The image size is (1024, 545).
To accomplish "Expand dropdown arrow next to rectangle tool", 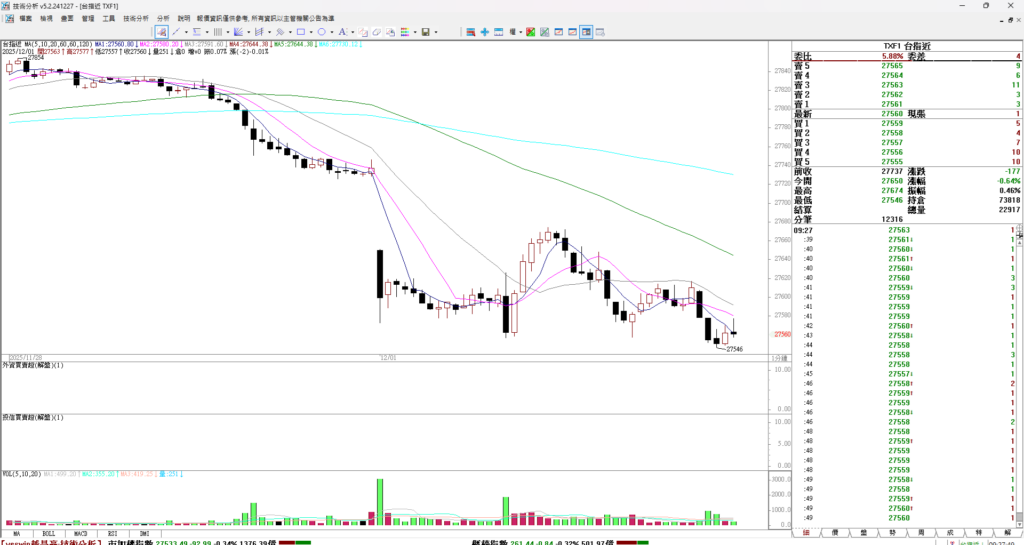I will tap(310, 32).
